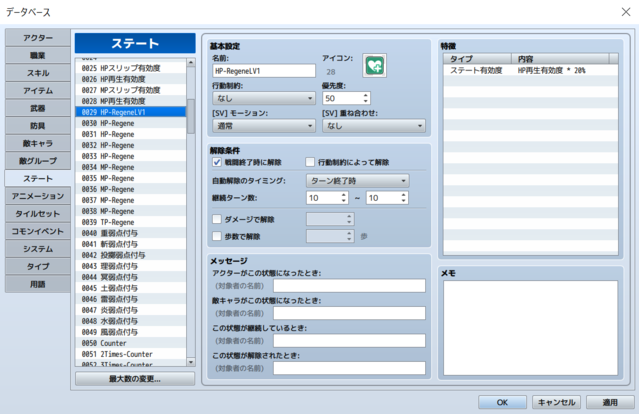Click the OK button
The width and height of the screenshot is (639, 414).
(502, 402)
